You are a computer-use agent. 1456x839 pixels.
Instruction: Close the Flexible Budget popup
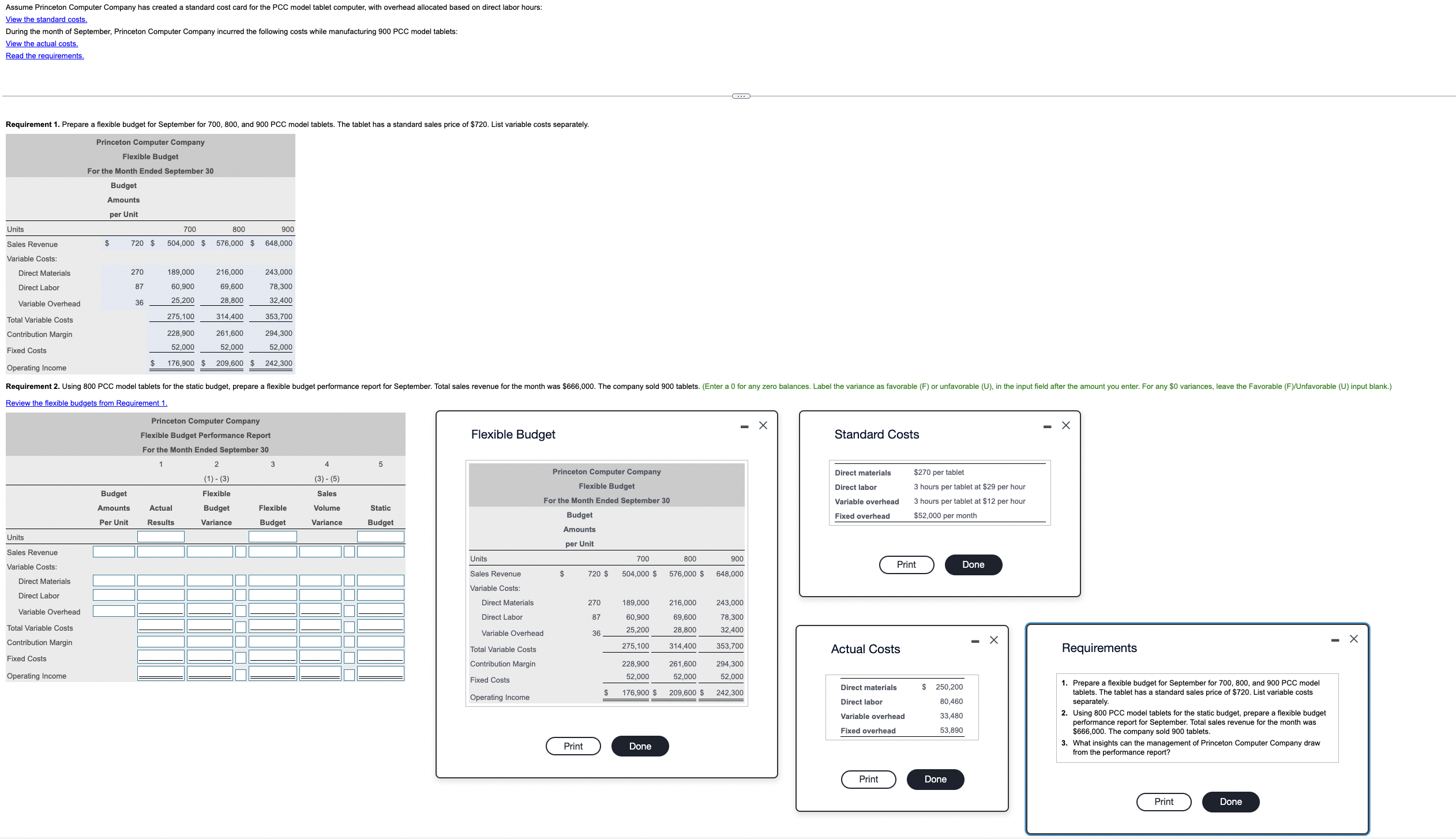click(763, 425)
